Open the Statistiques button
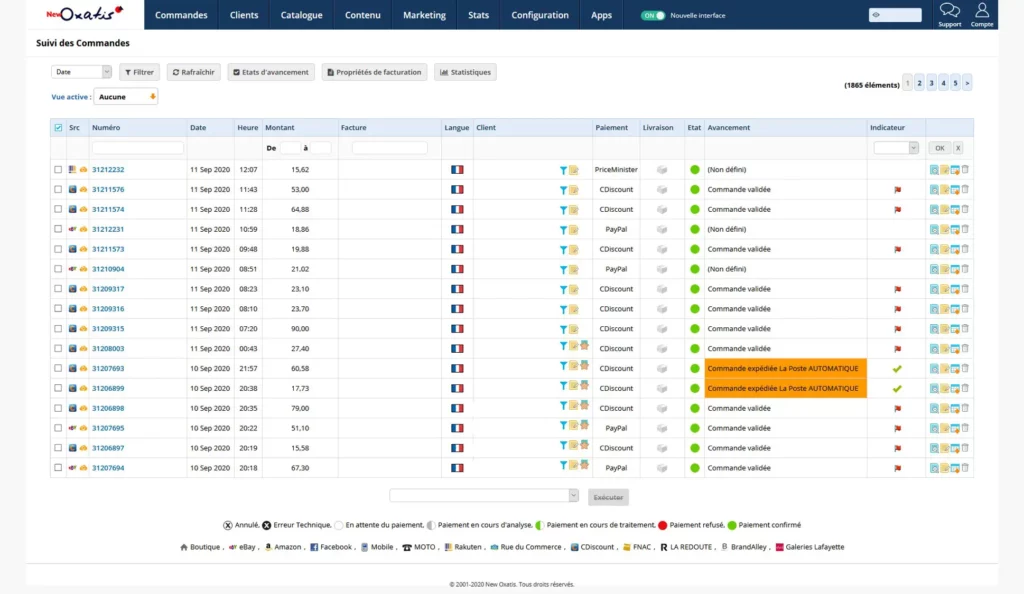This screenshot has width=1024, height=594. pos(466,72)
